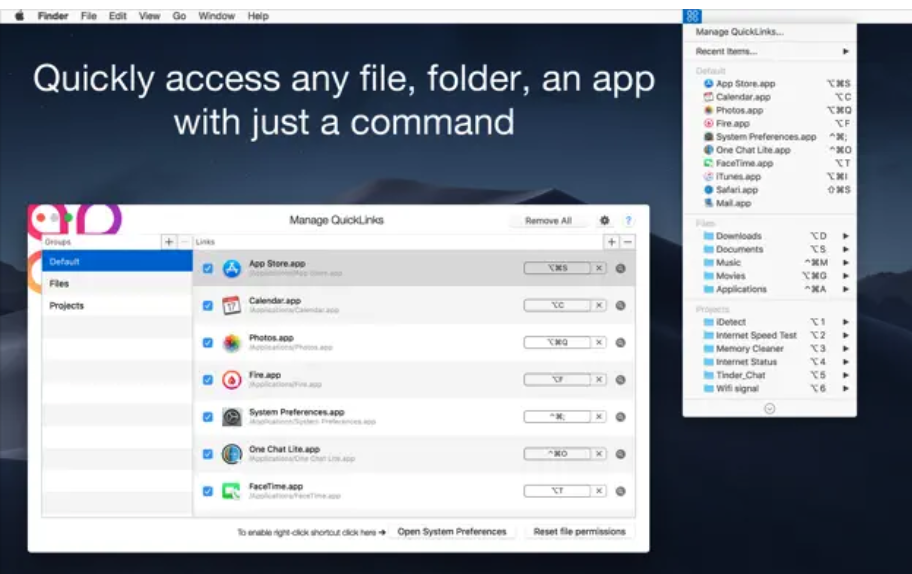Click the Fire.app icon in links list

(x=231, y=380)
